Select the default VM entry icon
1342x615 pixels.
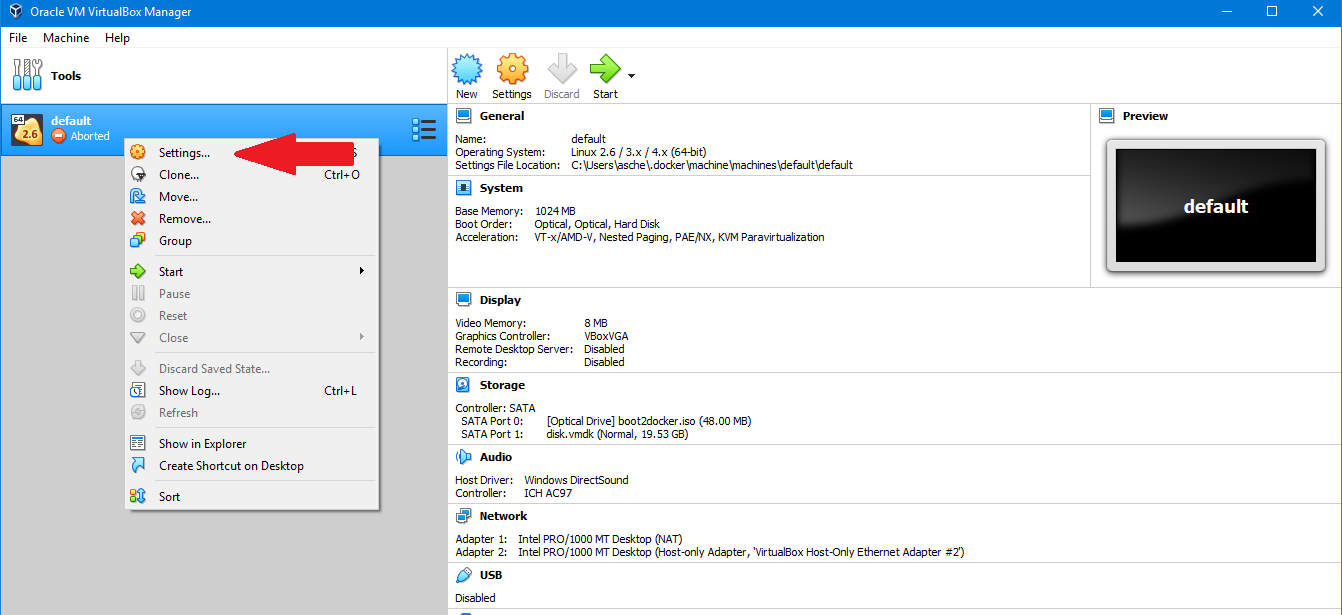(27, 129)
